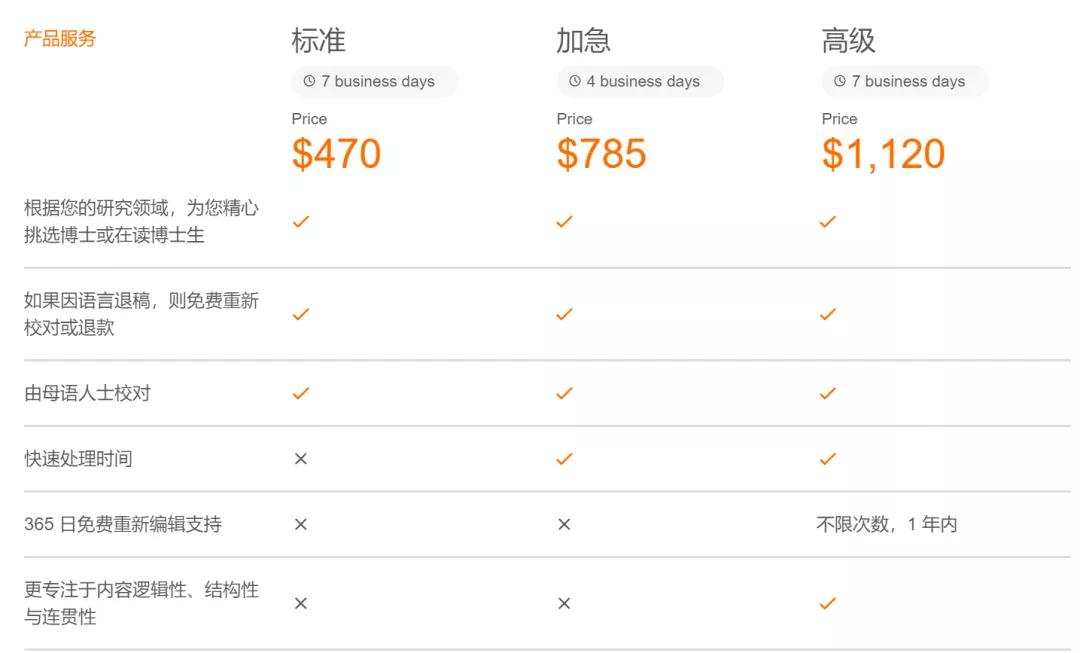1080x653 pixels.
Task: Click the 4 business days badge
Action: click(x=640, y=81)
